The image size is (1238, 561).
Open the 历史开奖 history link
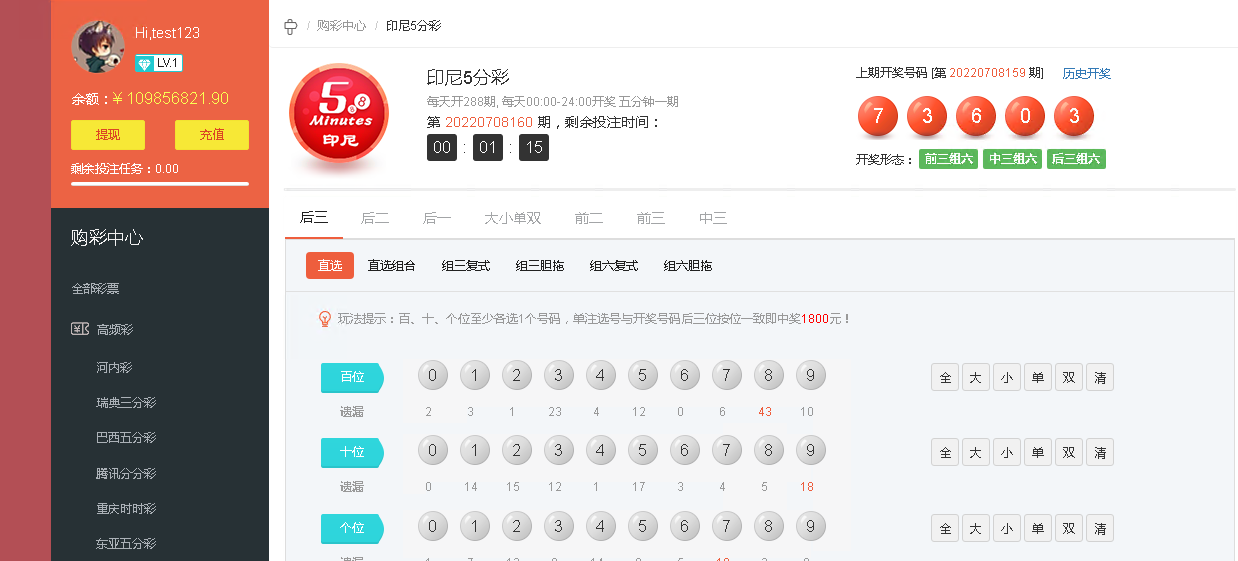1086,73
